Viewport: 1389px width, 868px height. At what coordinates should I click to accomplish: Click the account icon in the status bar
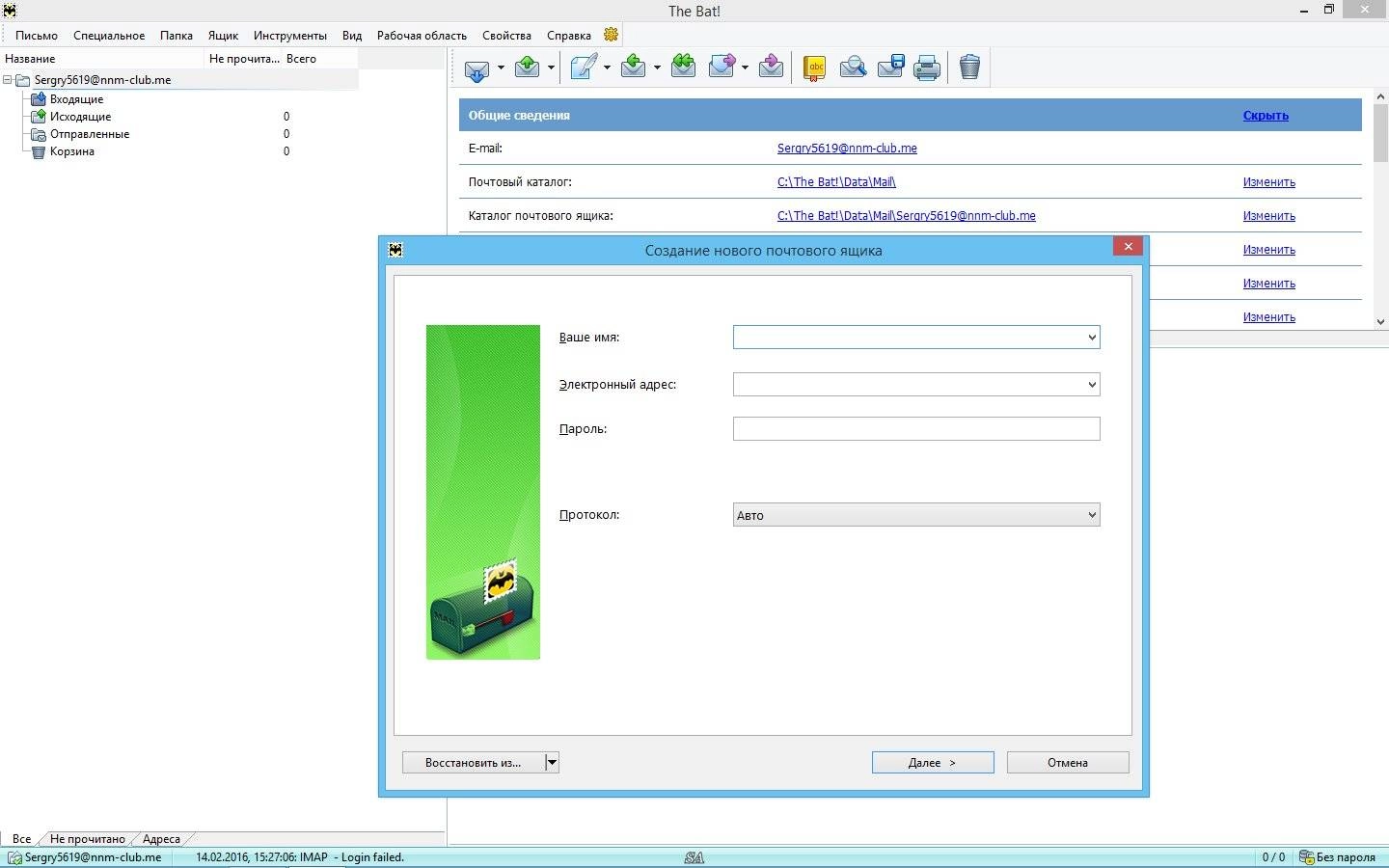click(14, 857)
